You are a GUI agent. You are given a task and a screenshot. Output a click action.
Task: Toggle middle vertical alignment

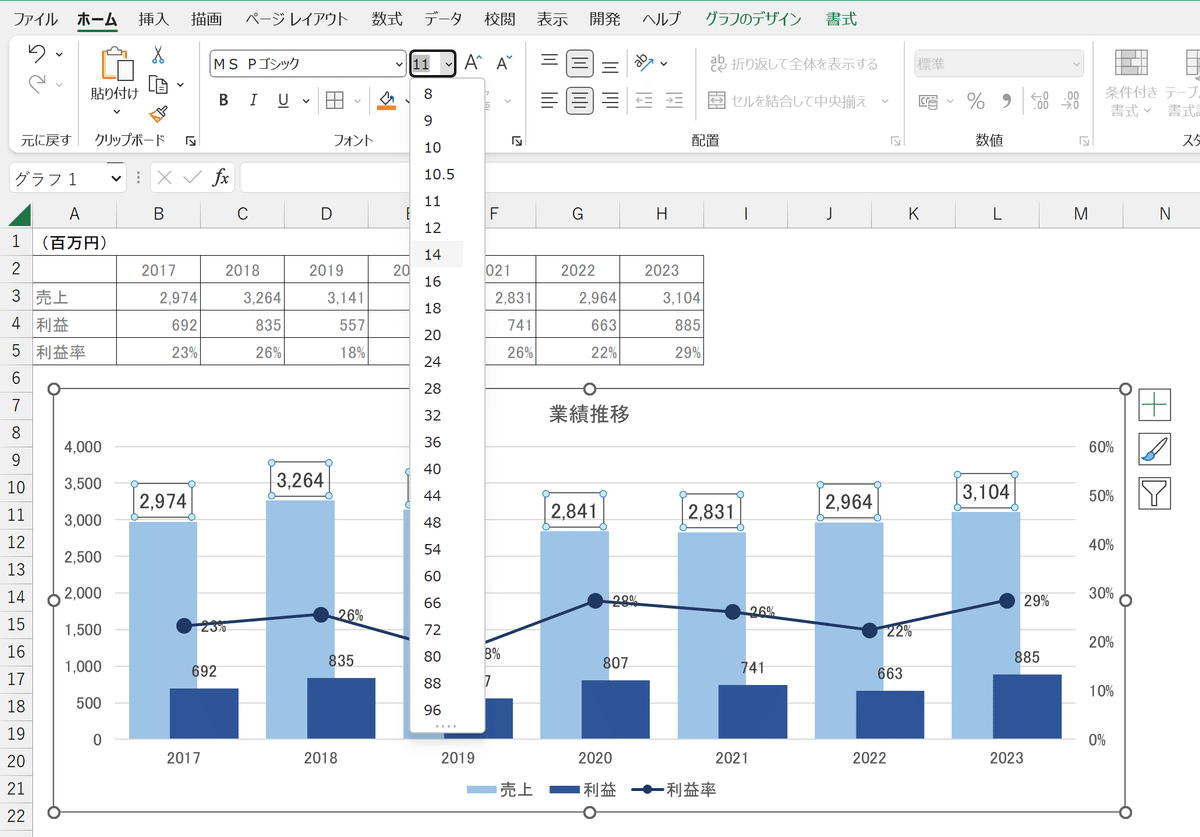pyautogui.click(x=579, y=64)
